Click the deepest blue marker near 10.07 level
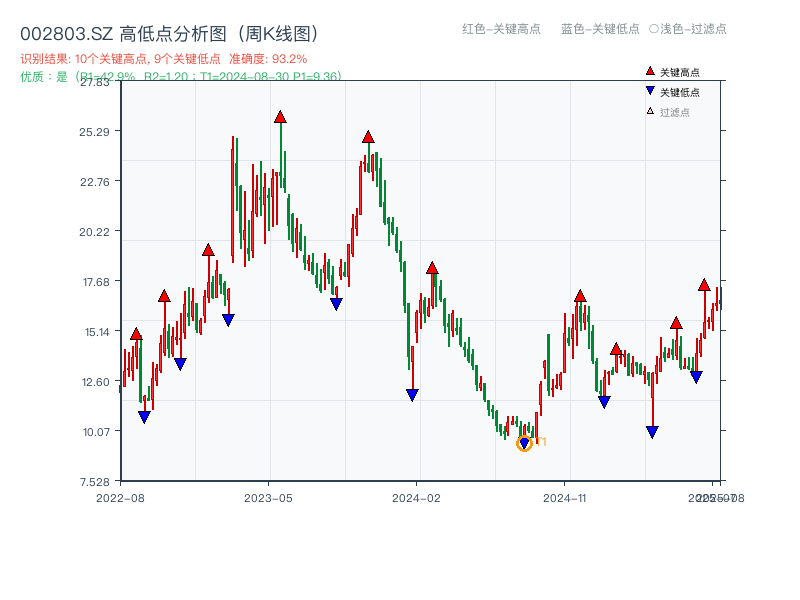The image size is (800, 600). coord(652,430)
